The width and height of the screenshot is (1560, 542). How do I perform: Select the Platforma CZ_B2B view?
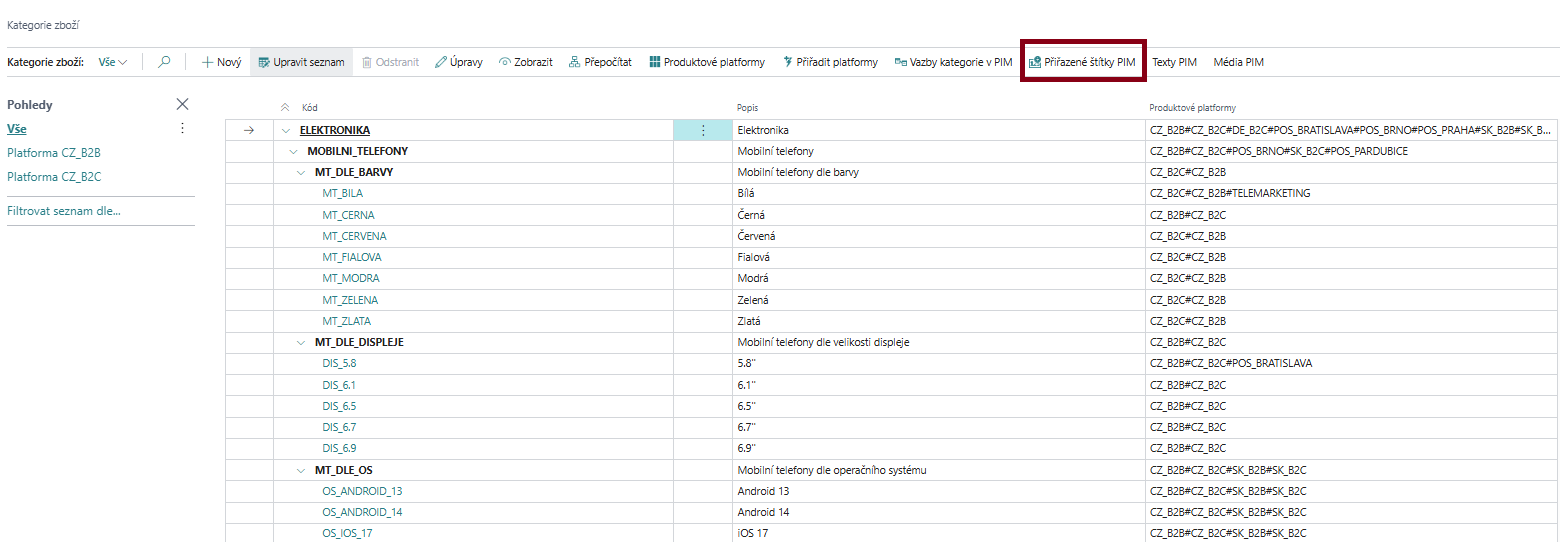tap(54, 153)
